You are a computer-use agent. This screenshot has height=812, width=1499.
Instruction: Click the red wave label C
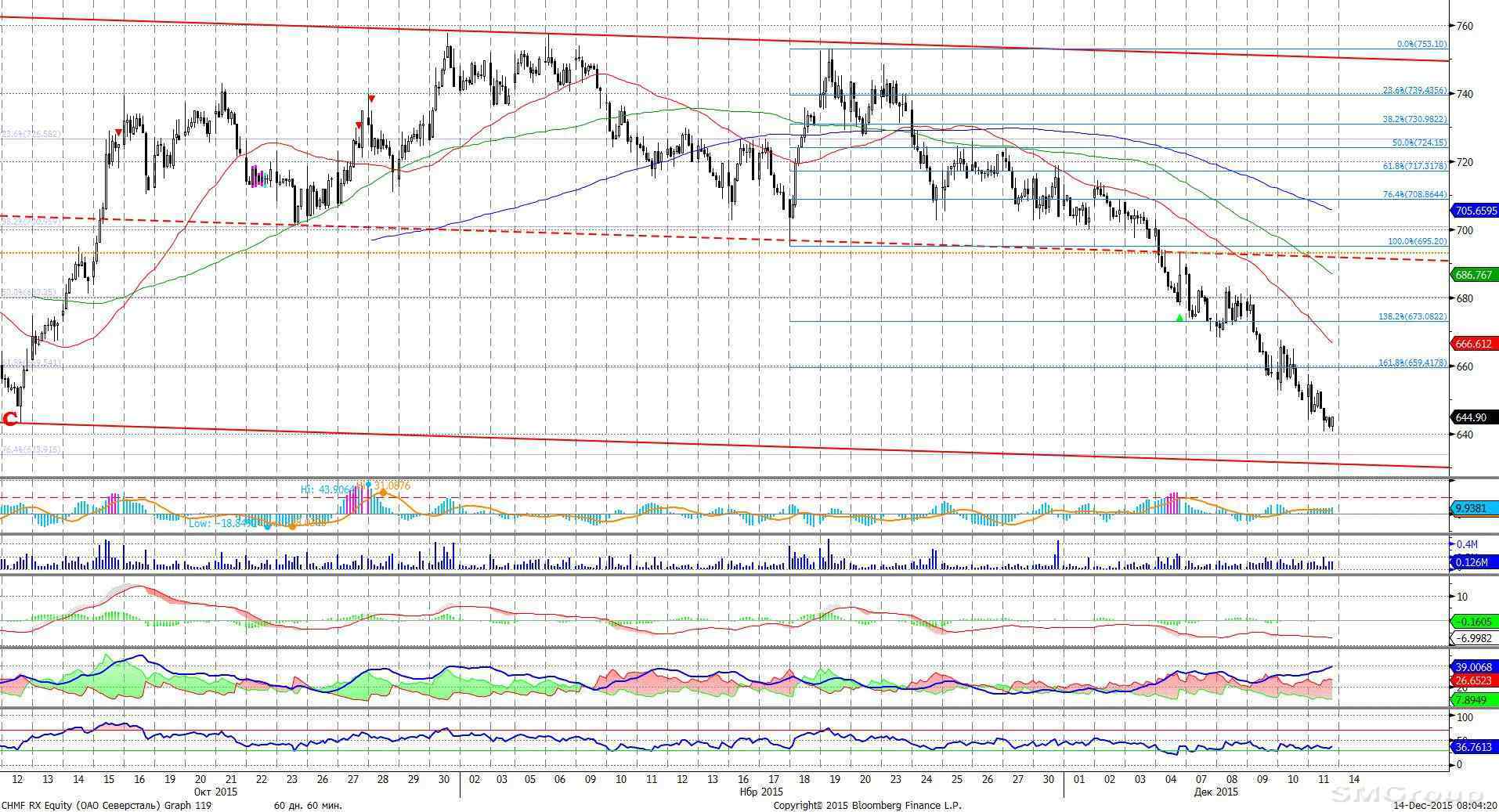point(10,420)
